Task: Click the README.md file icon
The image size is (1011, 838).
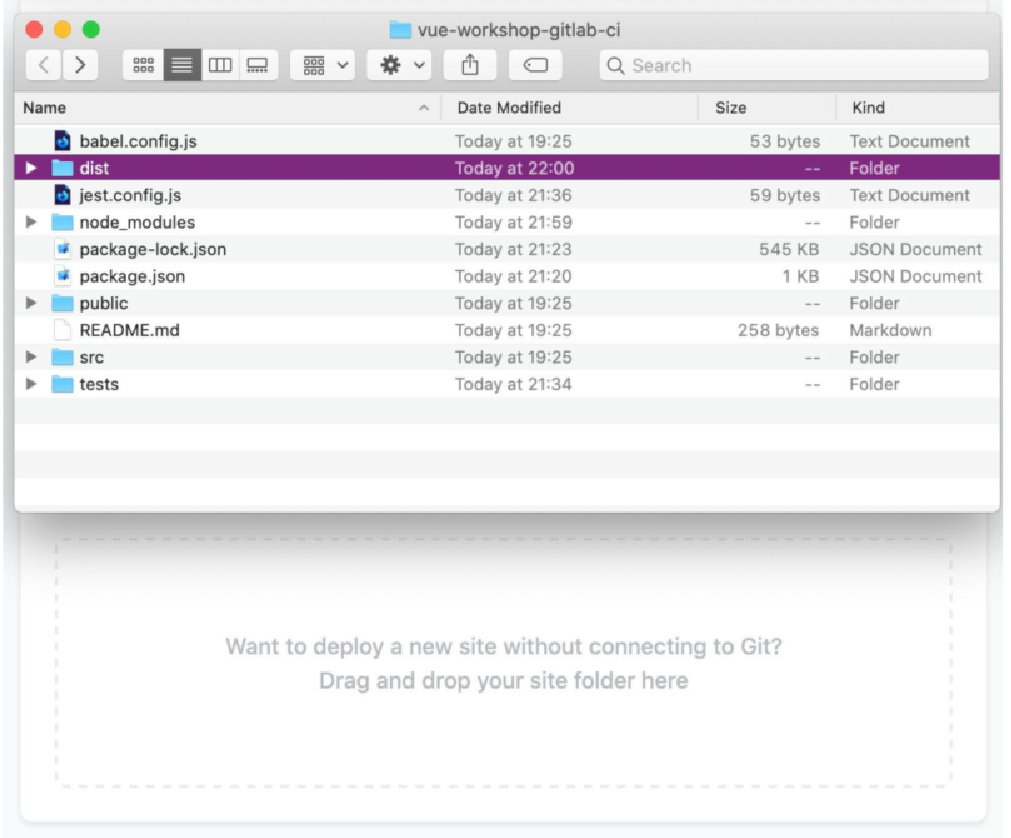Action: click(63, 330)
